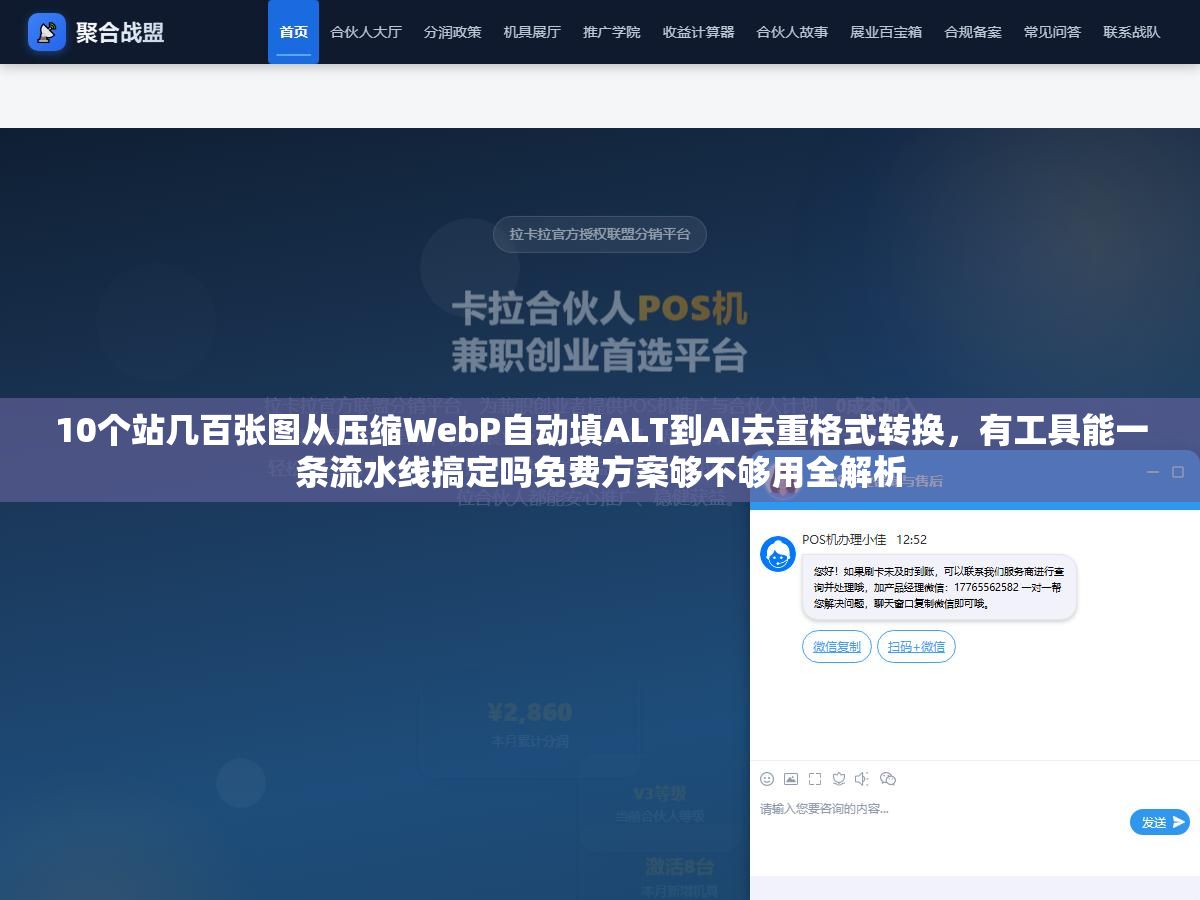This screenshot has height=900, width=1200.
Task: Click the 聚合战盟 logo icon
Action: pos(47,32)
